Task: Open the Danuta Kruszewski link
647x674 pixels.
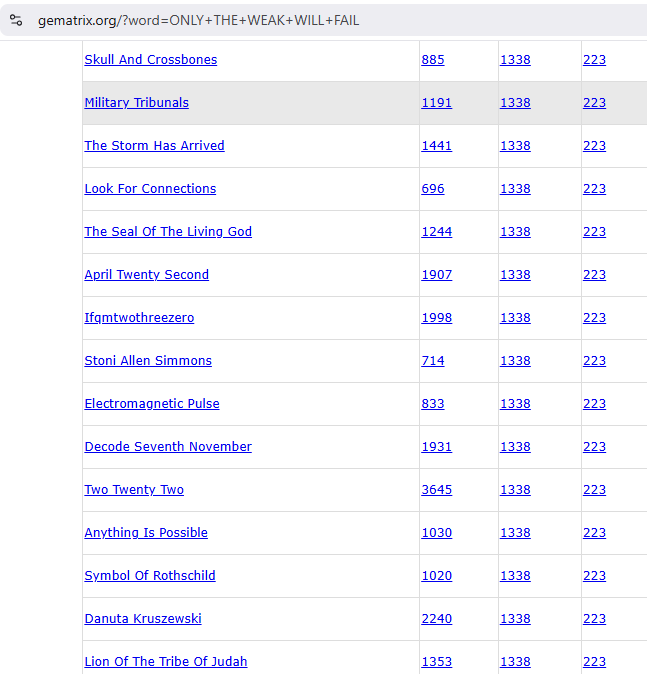Action: (x=143, y=619)
